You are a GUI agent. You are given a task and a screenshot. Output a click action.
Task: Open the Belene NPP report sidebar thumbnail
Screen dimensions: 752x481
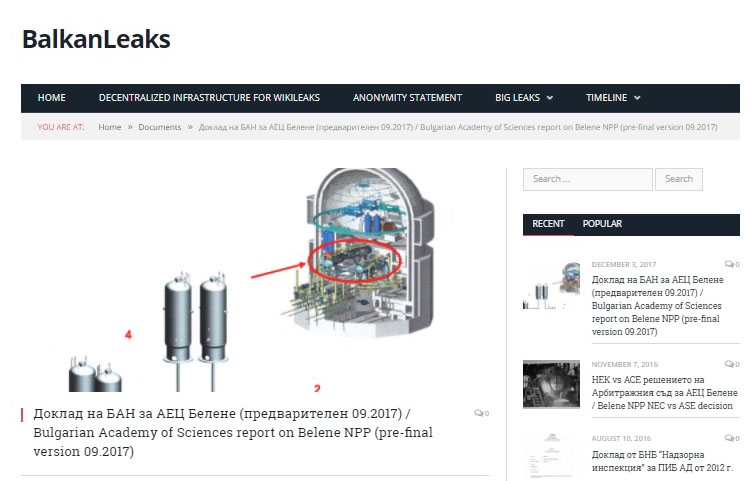click(551, 285)
